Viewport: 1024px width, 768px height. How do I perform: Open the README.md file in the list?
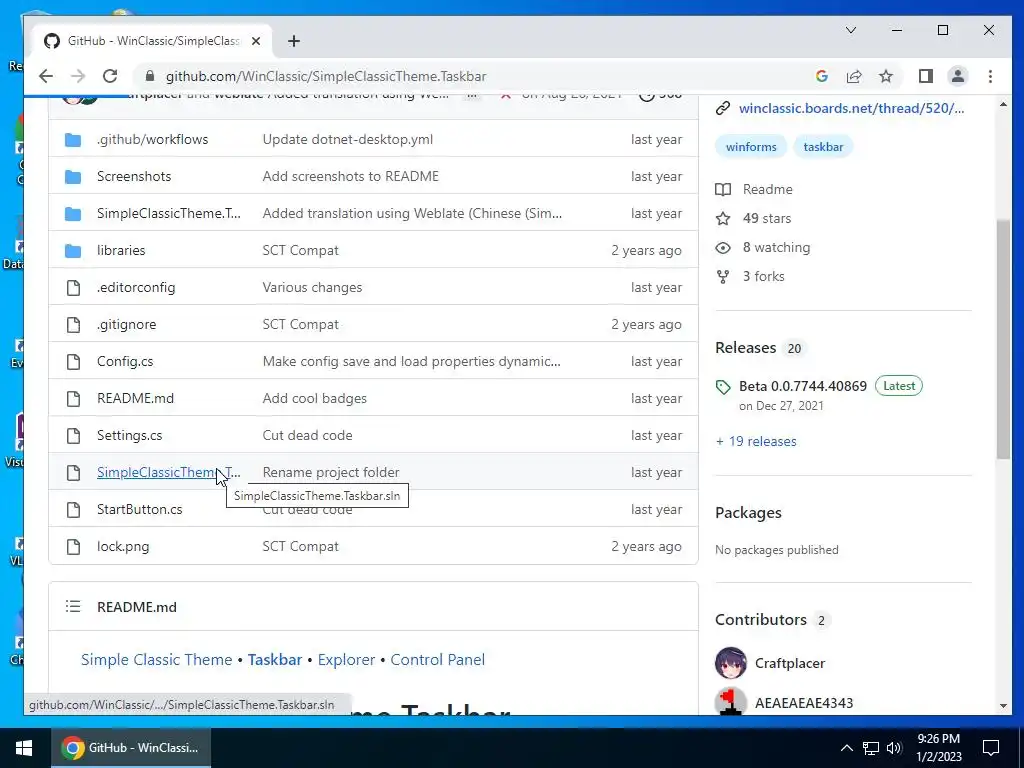pyautogui.click(x=135, y=398)
